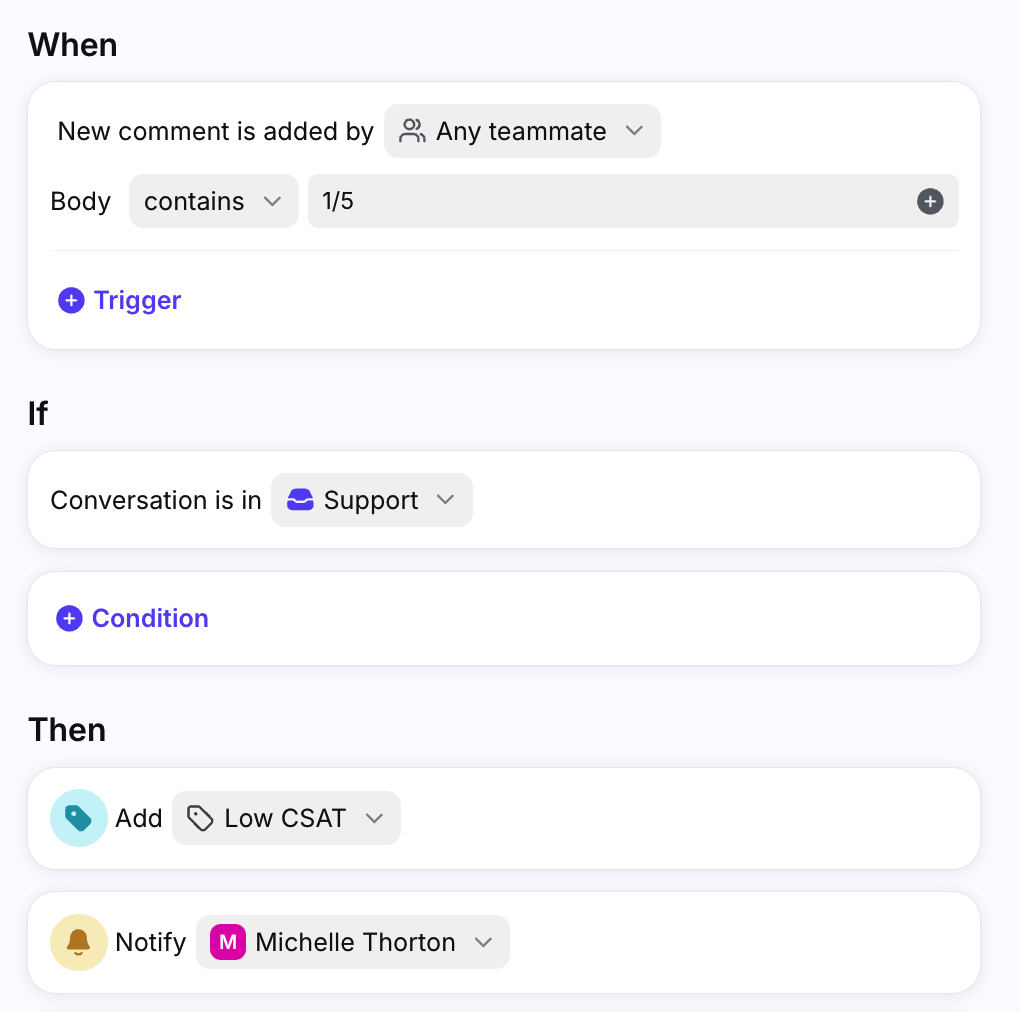
Task: Add a new Trigger
Action: point(120,300)
